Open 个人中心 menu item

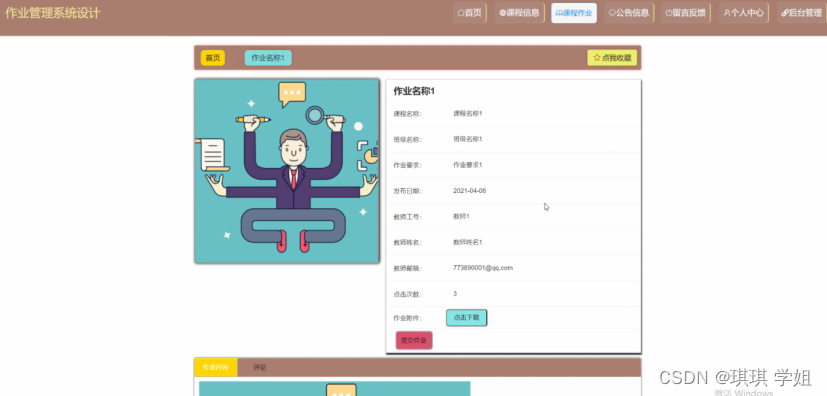pos(744,13)
